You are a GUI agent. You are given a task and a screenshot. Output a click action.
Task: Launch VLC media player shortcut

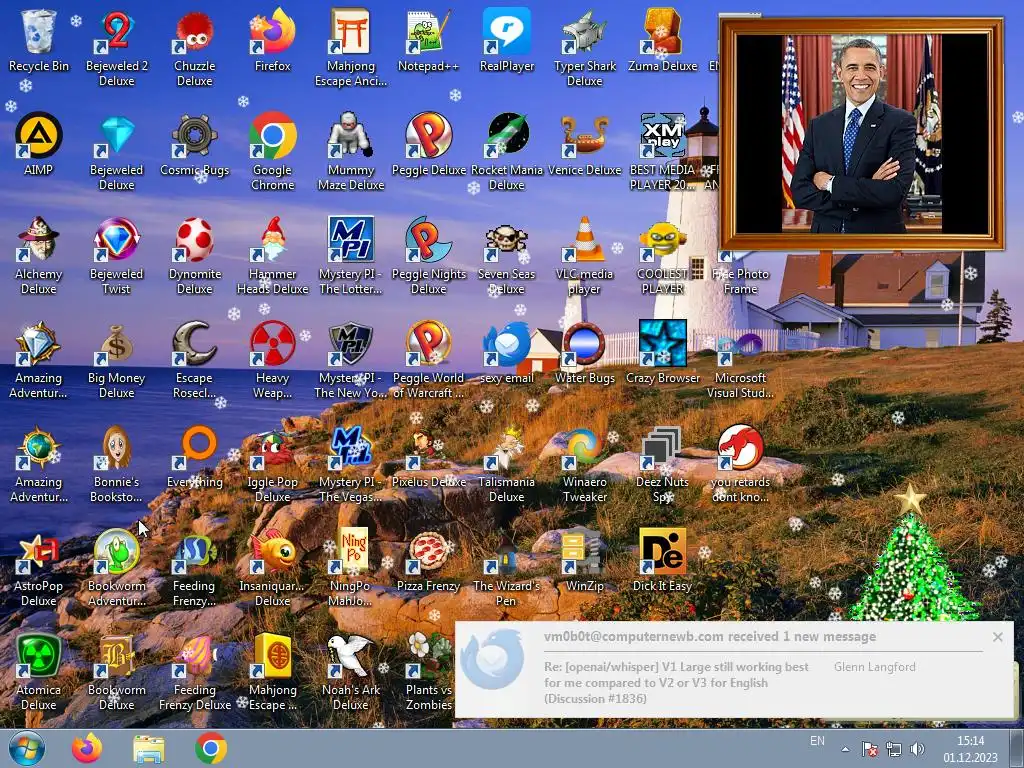584,255
